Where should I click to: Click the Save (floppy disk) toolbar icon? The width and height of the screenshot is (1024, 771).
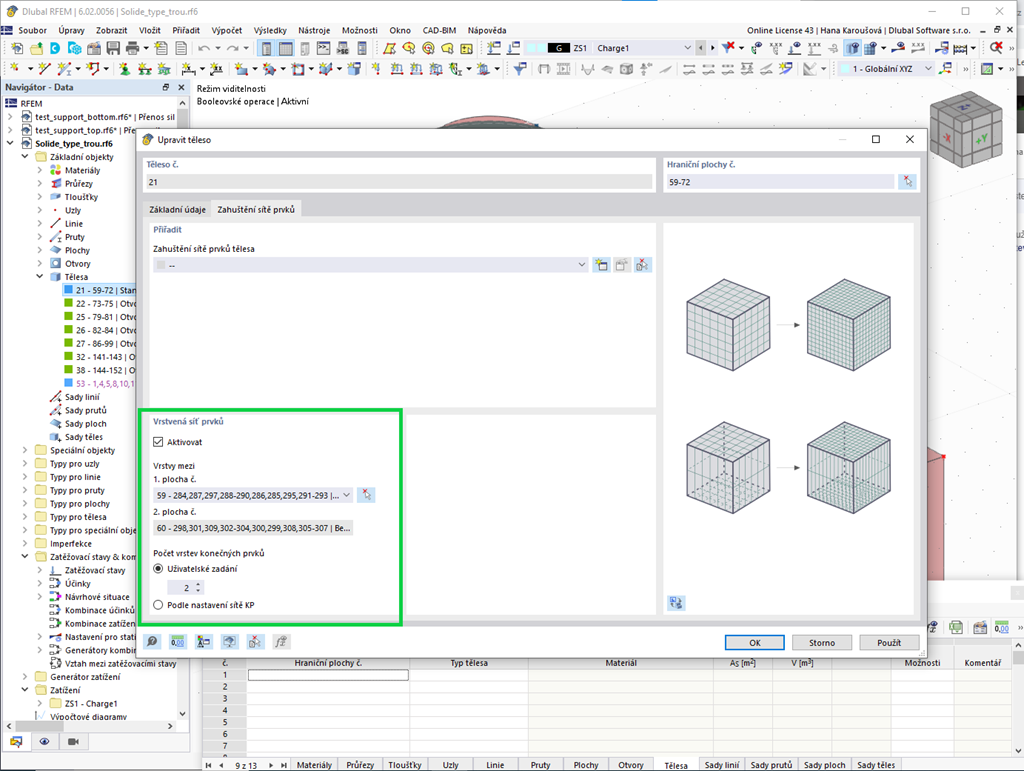114,48
